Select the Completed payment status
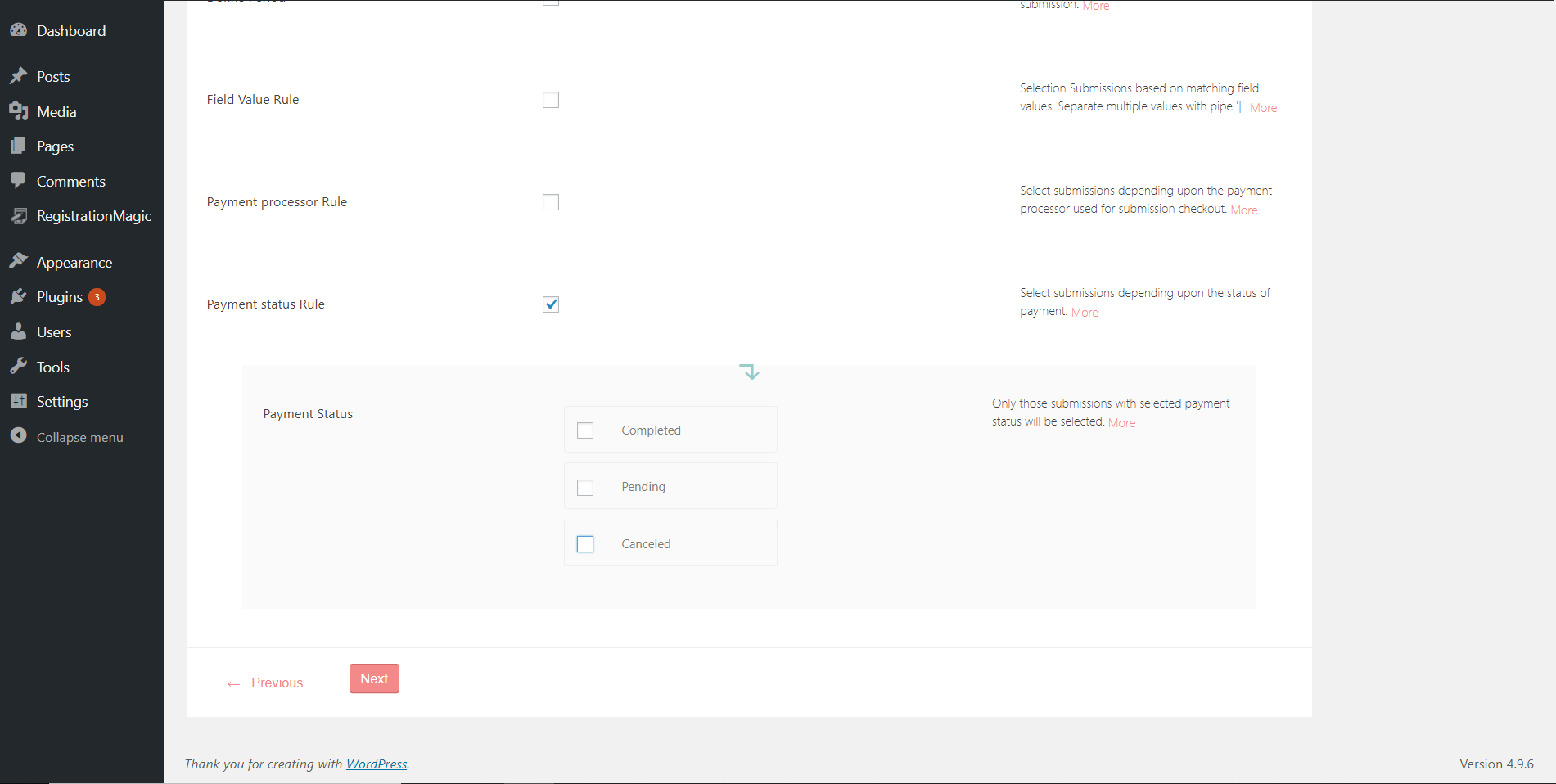Image resolution: width=1556 pixels, height=784 pixels. click(585, 430)
